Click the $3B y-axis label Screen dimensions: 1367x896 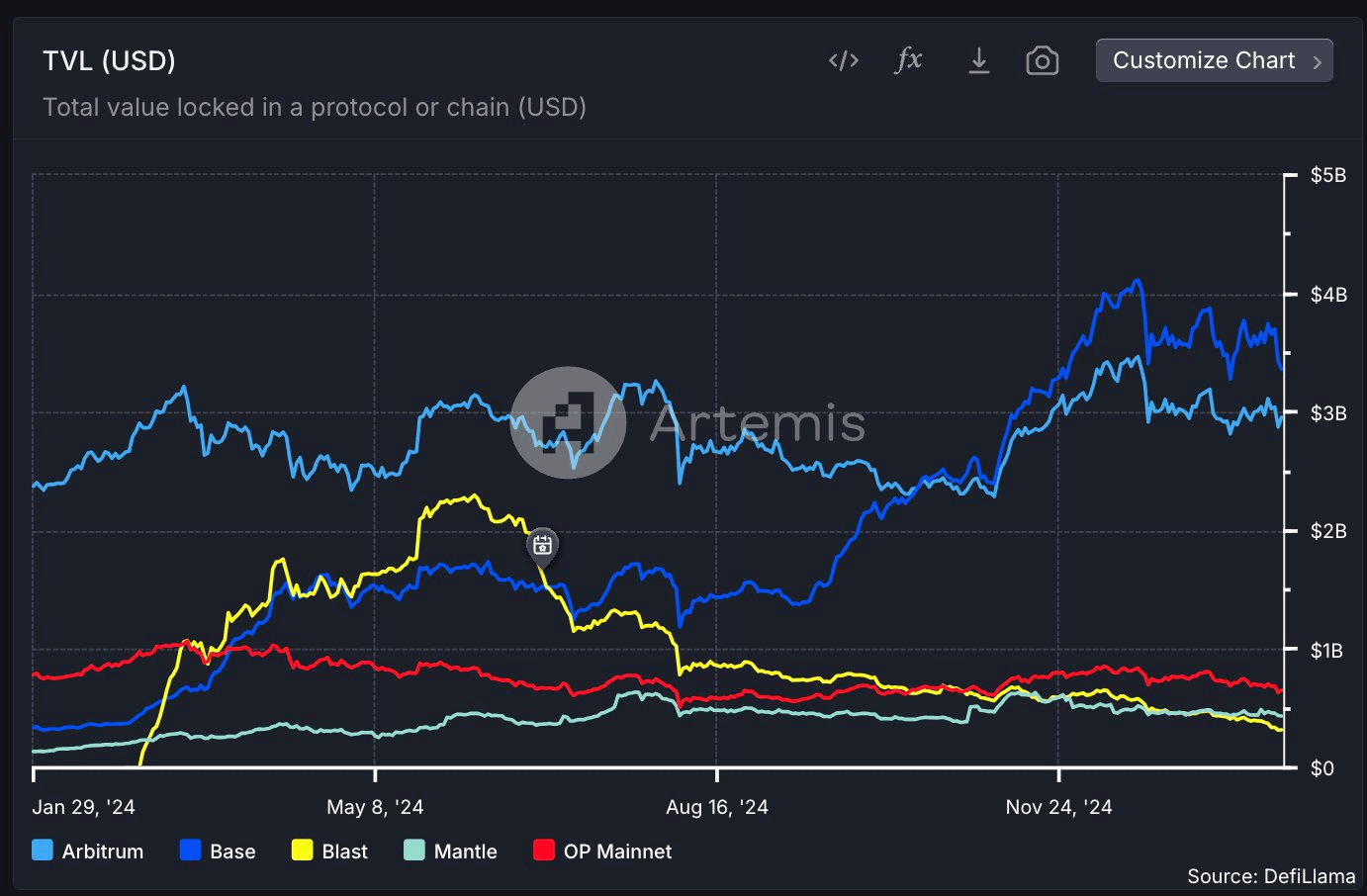(1328, 412)
